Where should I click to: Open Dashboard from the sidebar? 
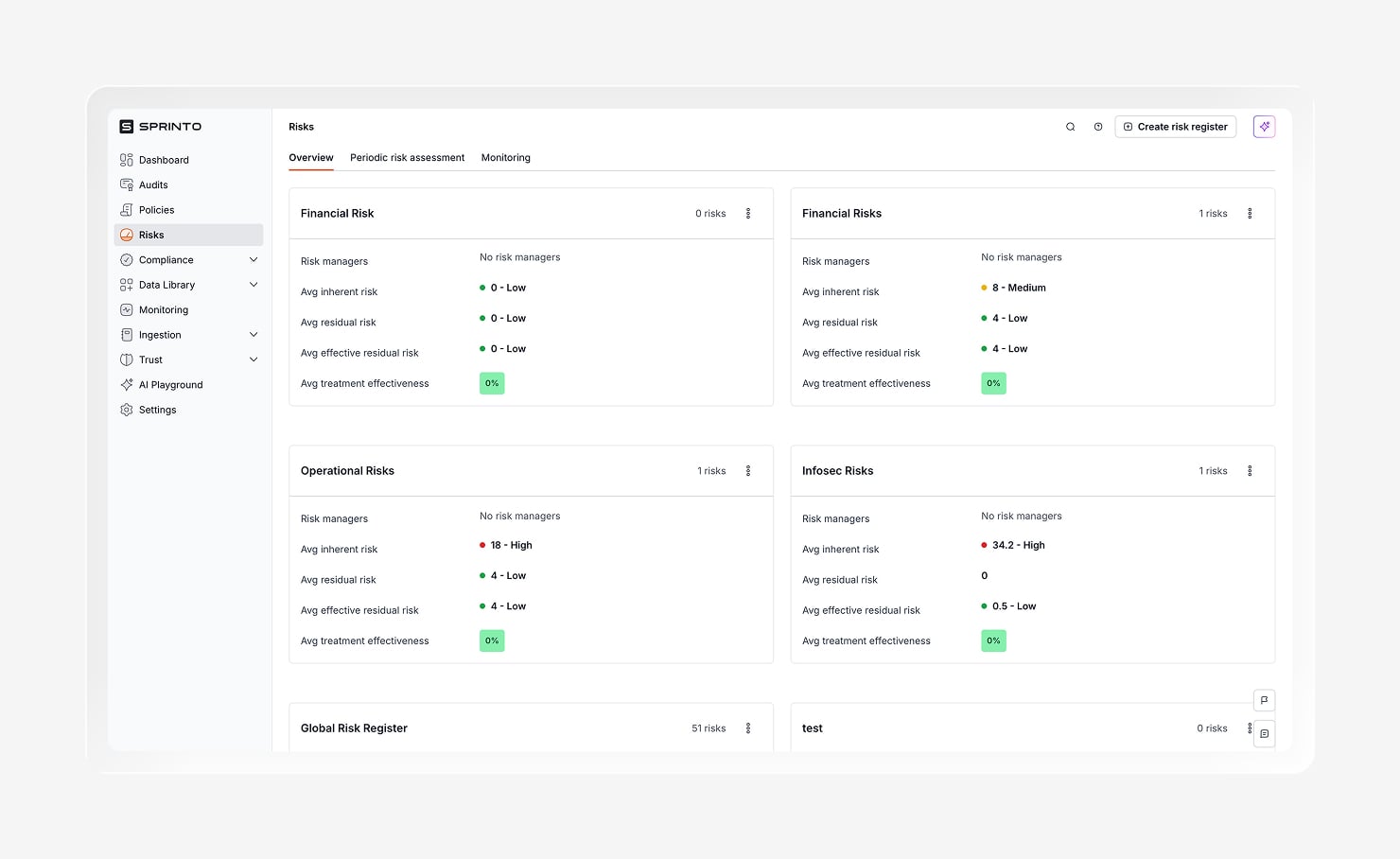click(188, 160)
